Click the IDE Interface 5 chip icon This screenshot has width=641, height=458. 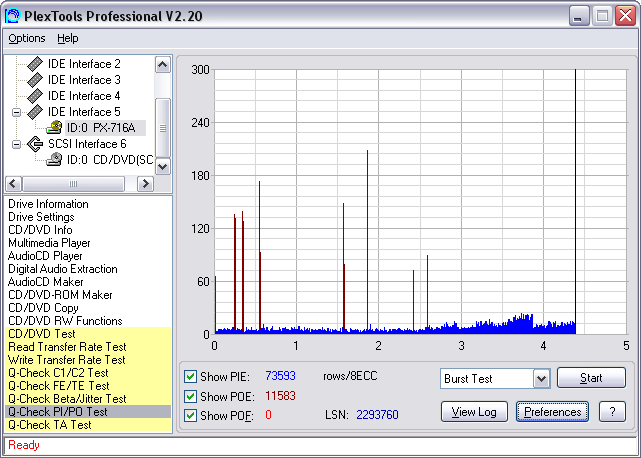(x=35, y=112)
